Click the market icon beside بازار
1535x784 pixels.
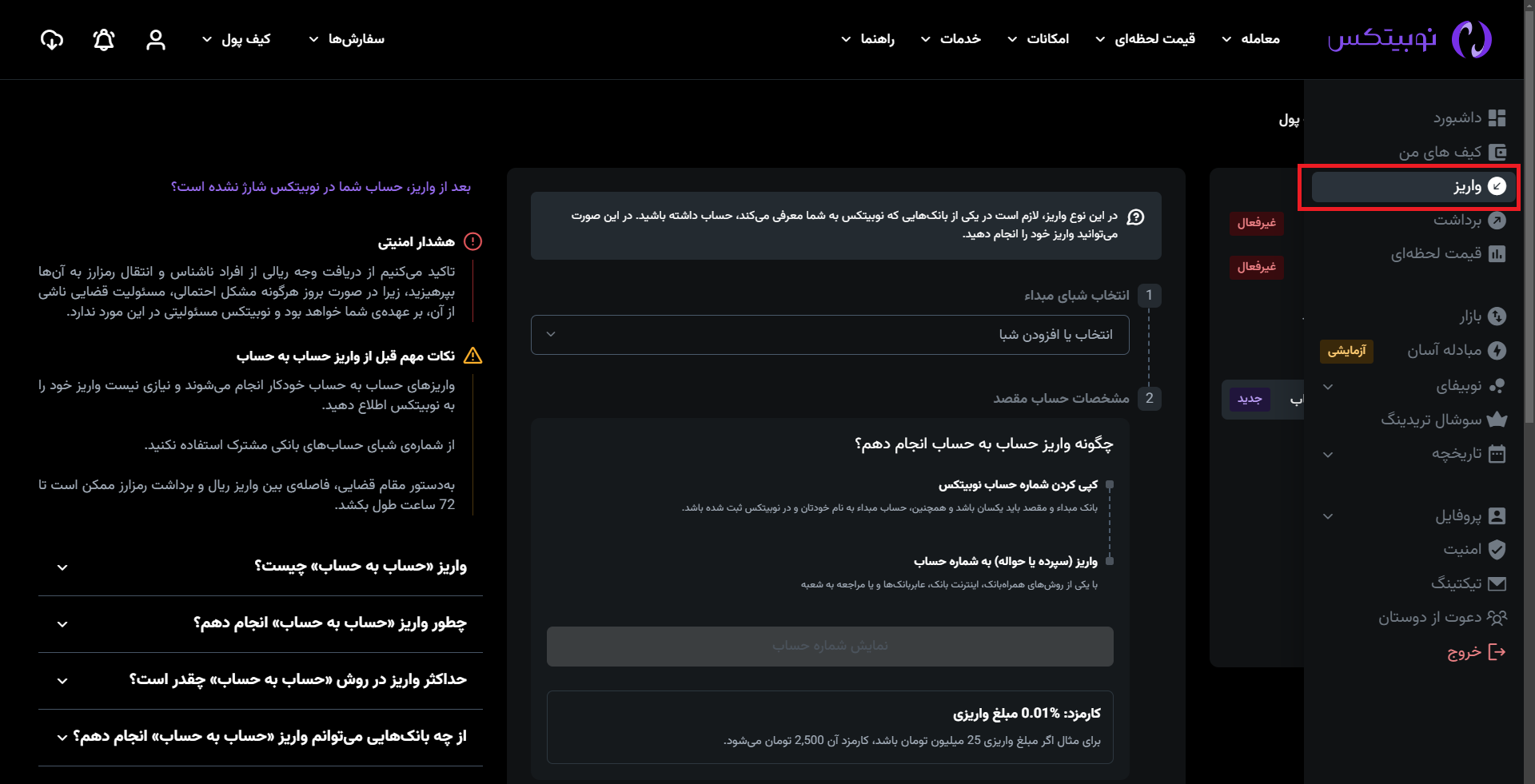tap(1497, 316)
